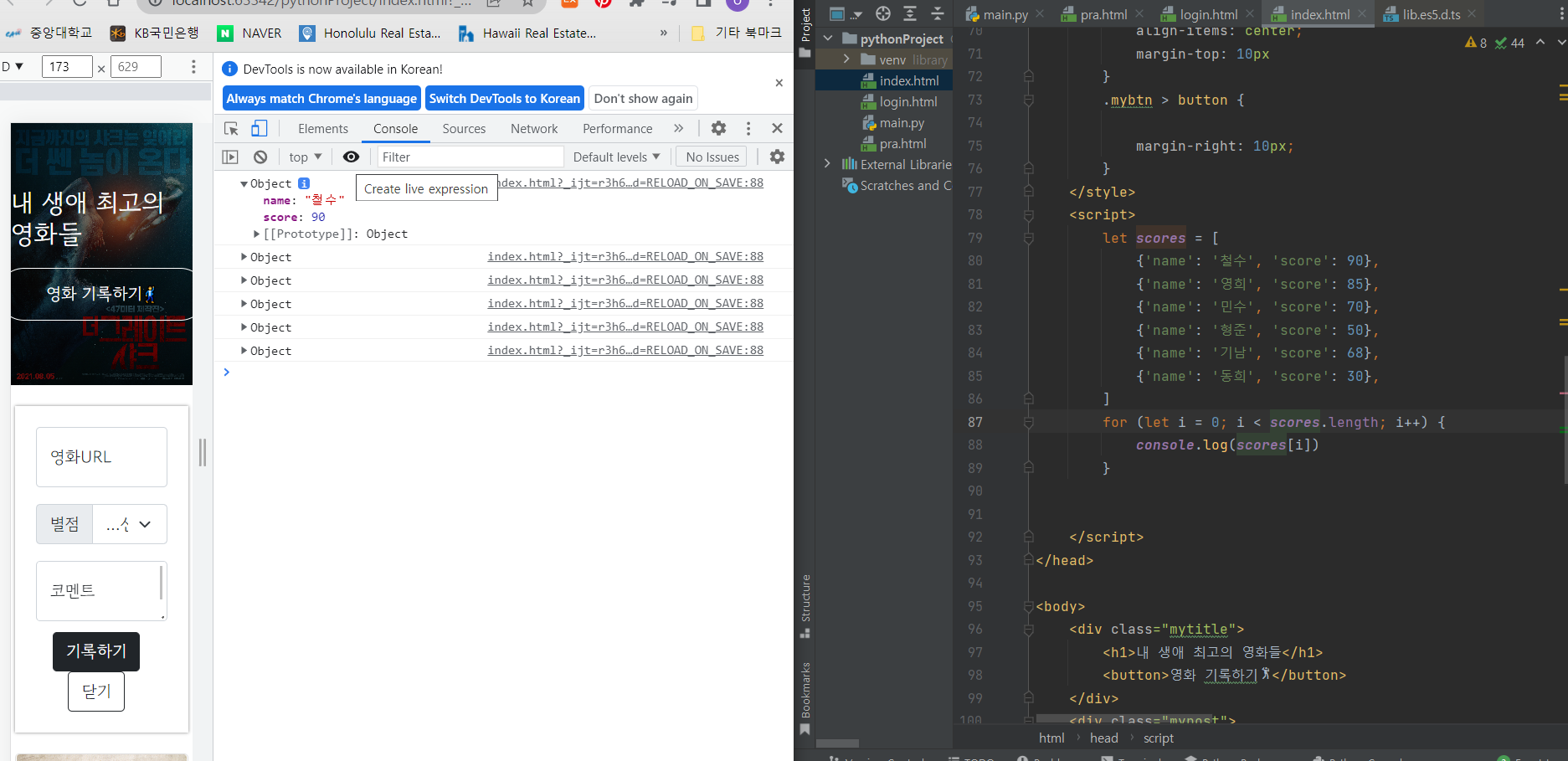Dismiss the DevTools Korean language infobar
The image size is (1568, 761).
(x=779, y=83)
